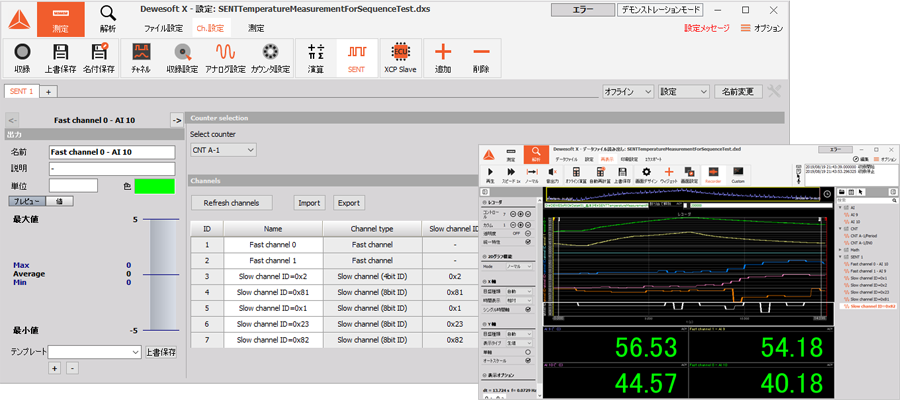Image resolution: width=900 pixels, height=400 pixels.
Task: Click the 削除 minus icon to remove module
Action: click(x=481, y=58)
